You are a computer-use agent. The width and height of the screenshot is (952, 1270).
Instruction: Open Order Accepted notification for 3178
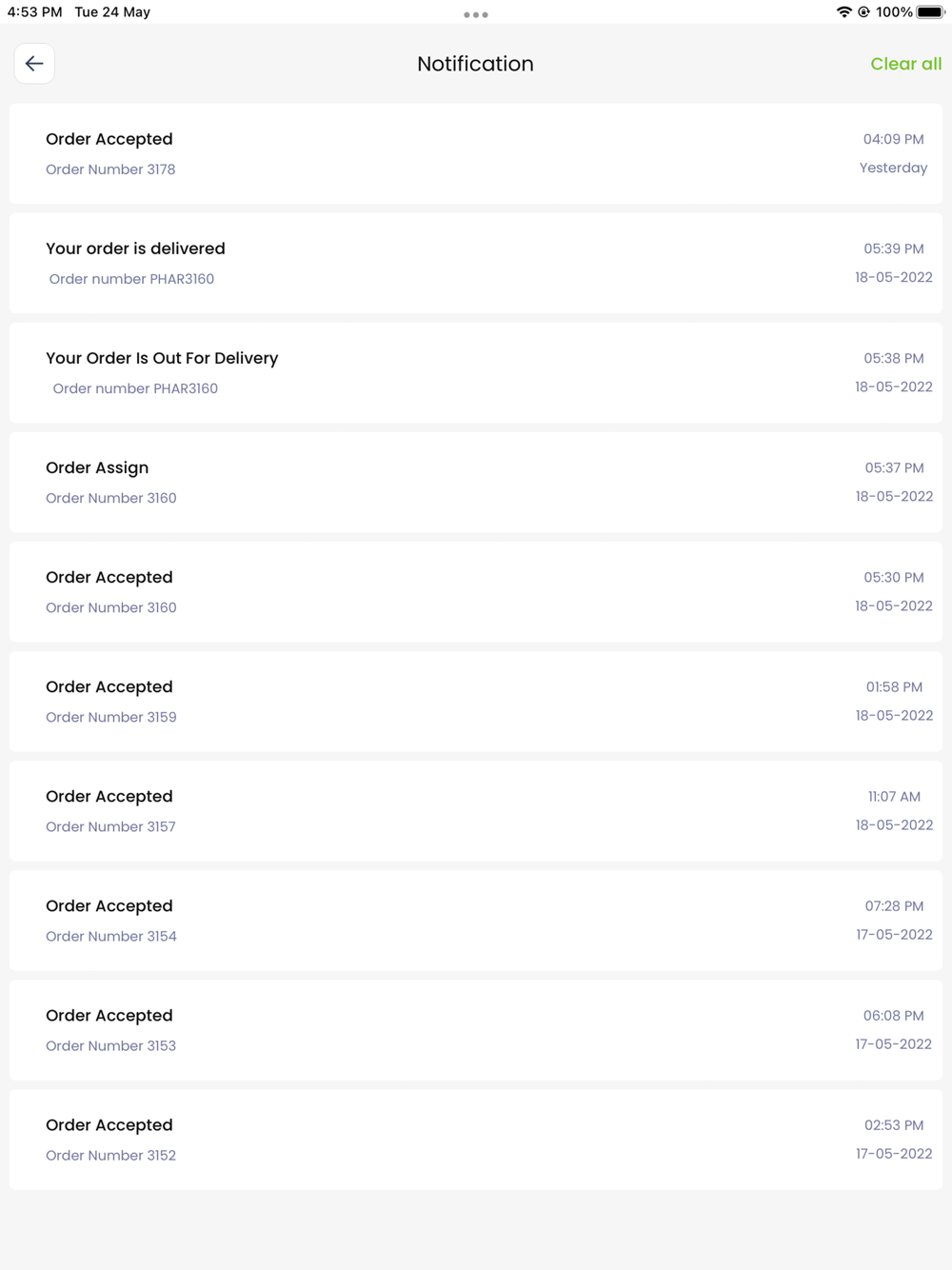tap(476, 153)
